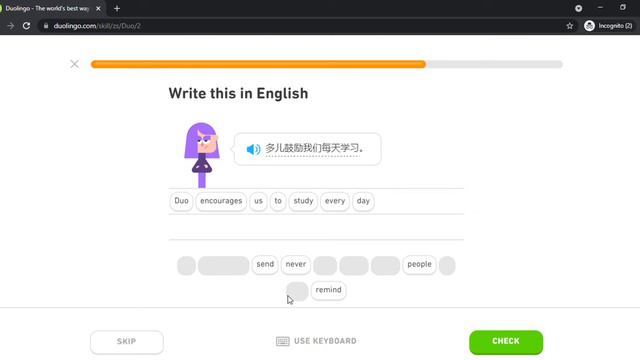Play the Chinese sentence audio

coord(253,149)
